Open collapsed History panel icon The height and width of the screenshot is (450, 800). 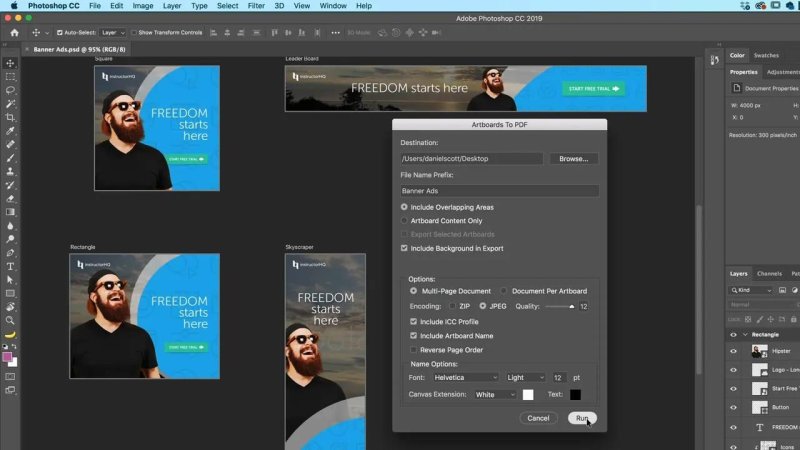pos(714,60)
